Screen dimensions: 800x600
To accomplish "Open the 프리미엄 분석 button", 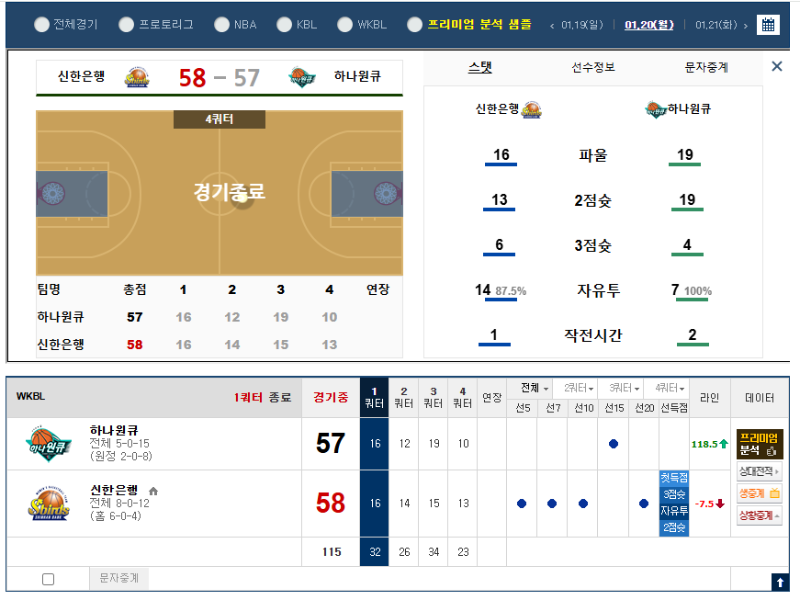I will (759, 444).
